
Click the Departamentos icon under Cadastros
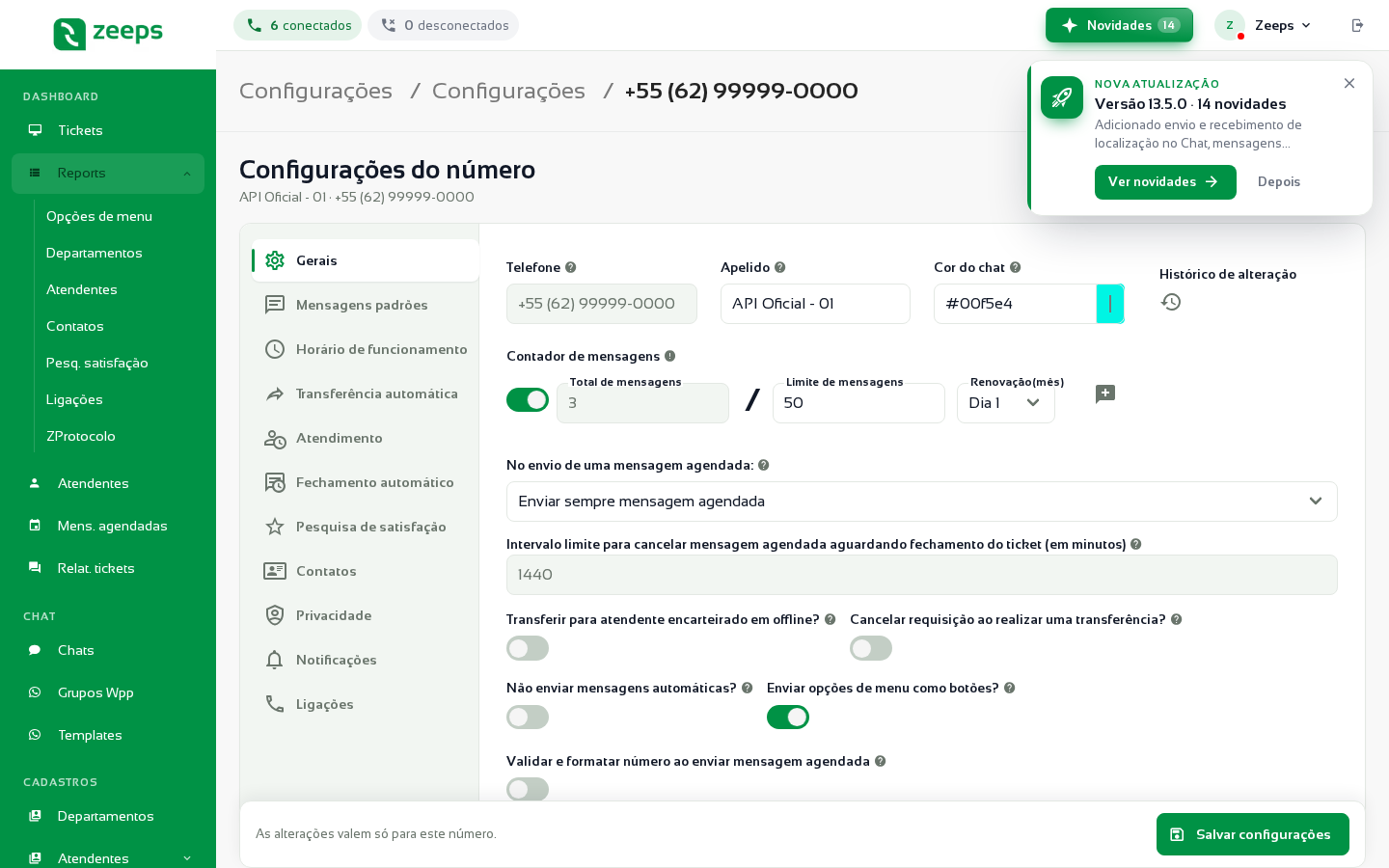tap(35, 816)
